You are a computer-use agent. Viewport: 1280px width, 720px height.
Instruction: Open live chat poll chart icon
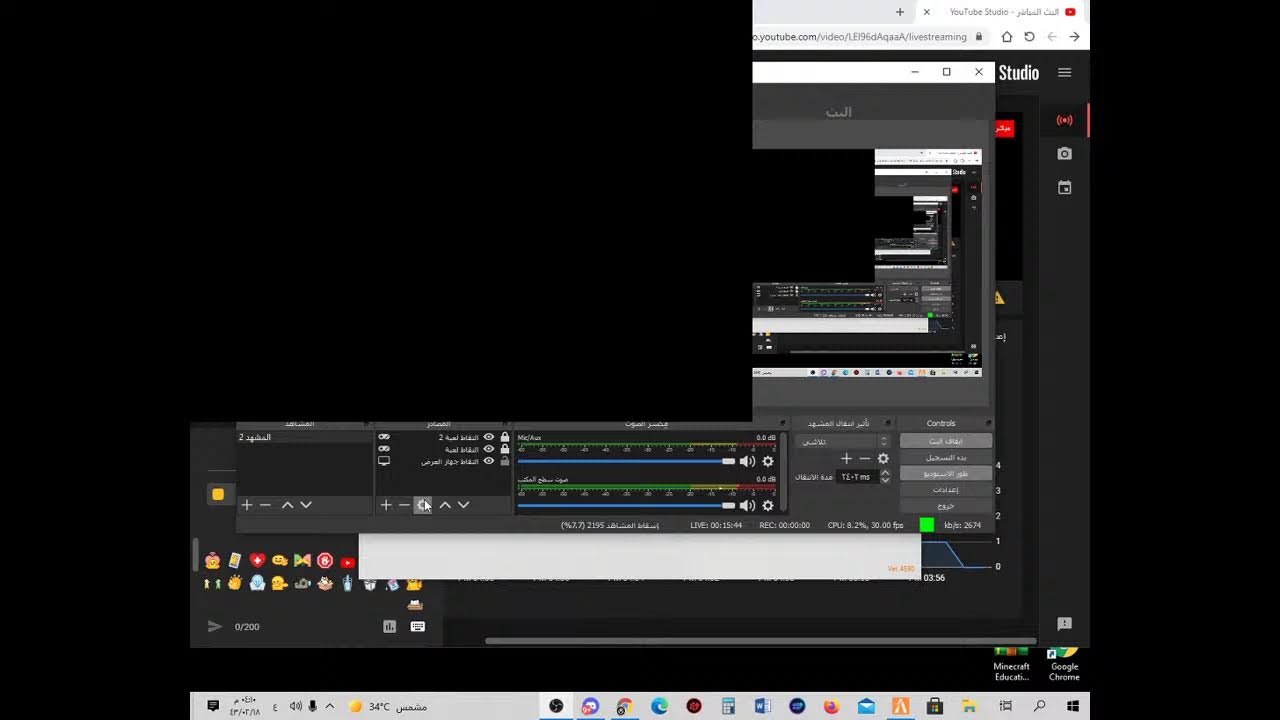[390, 626]
